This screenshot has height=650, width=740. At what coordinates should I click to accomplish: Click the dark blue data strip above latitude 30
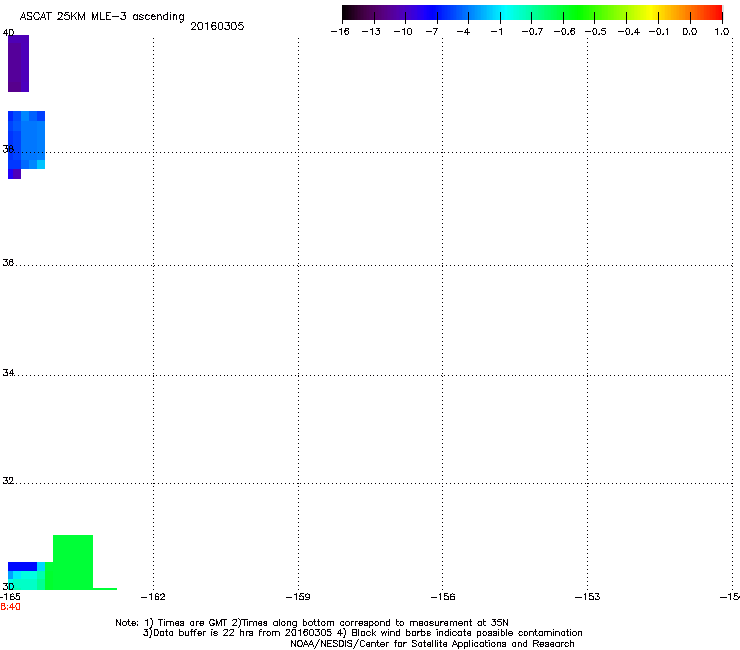pos(22,566)
